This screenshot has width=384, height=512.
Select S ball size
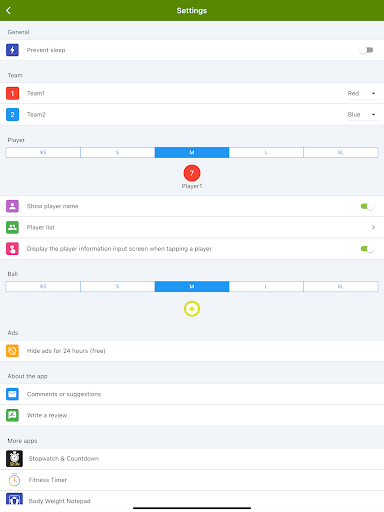118,286
